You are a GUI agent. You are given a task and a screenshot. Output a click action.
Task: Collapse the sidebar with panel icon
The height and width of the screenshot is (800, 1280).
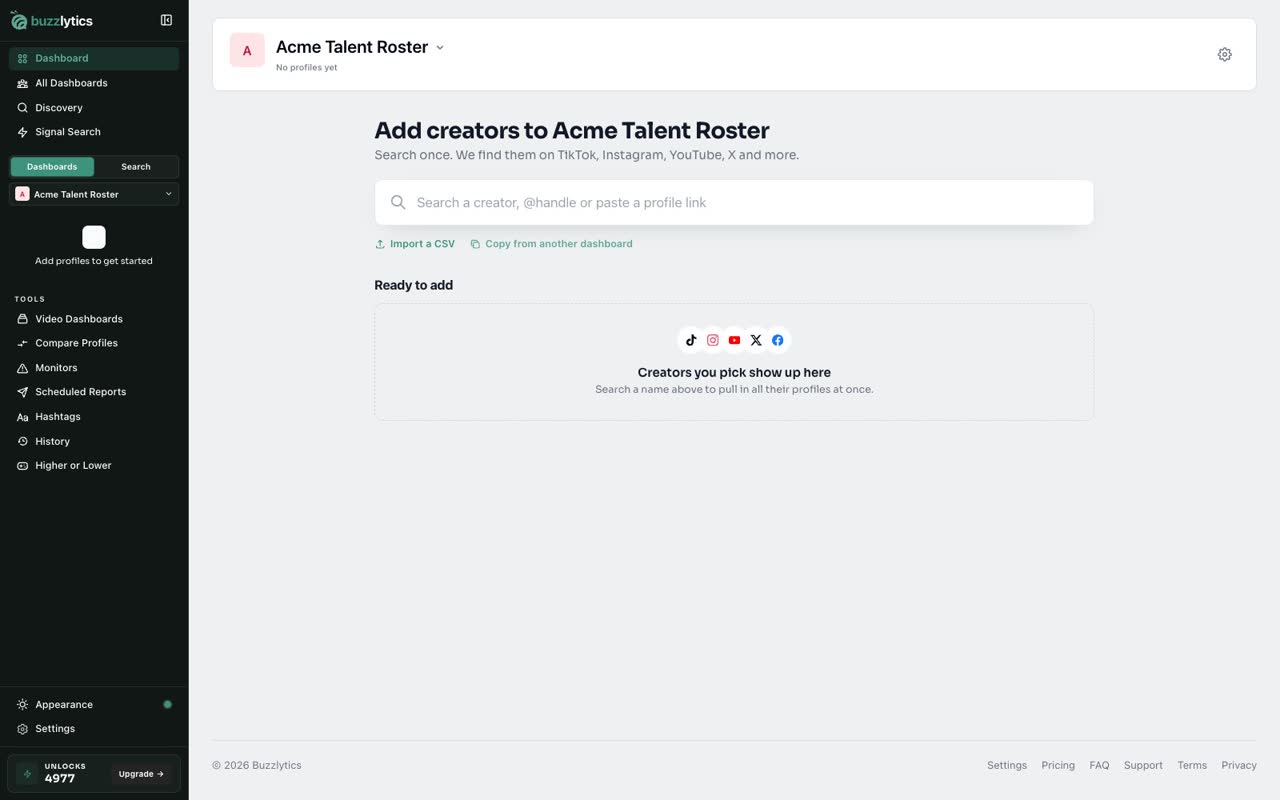pyautogui.click(x=166, y=20)
